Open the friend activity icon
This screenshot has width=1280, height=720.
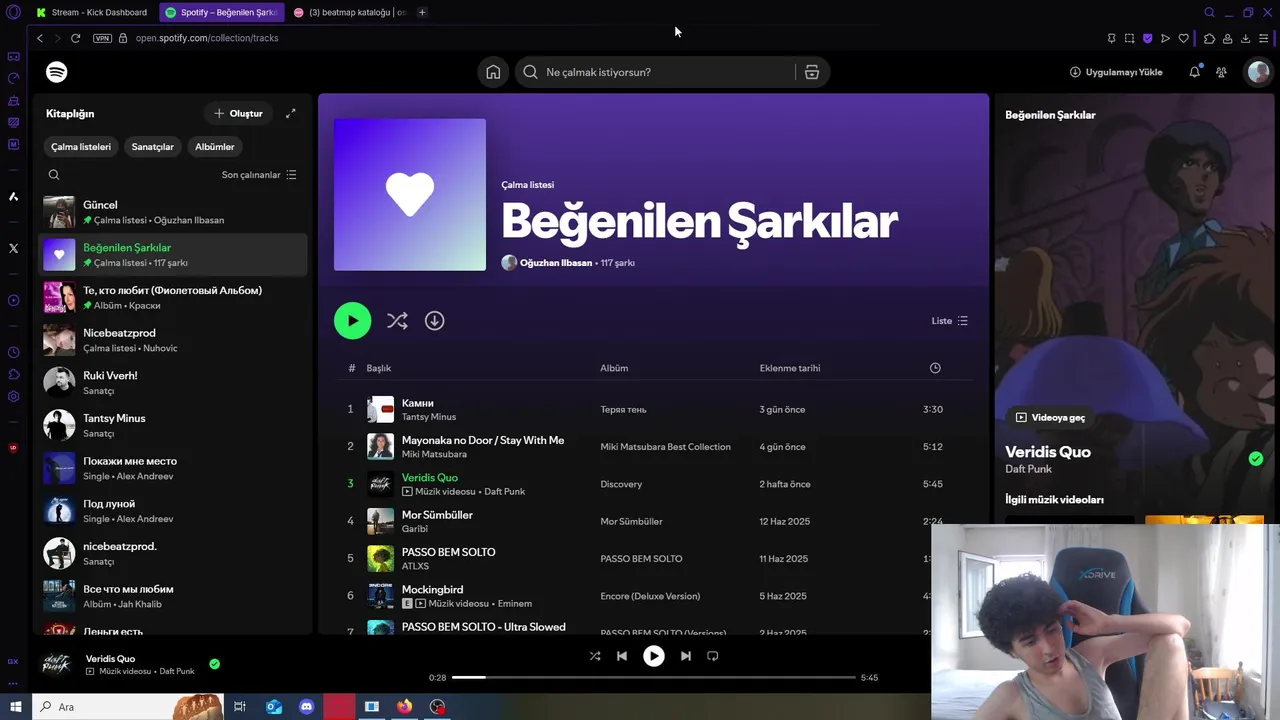click(x=1221, y=72)
